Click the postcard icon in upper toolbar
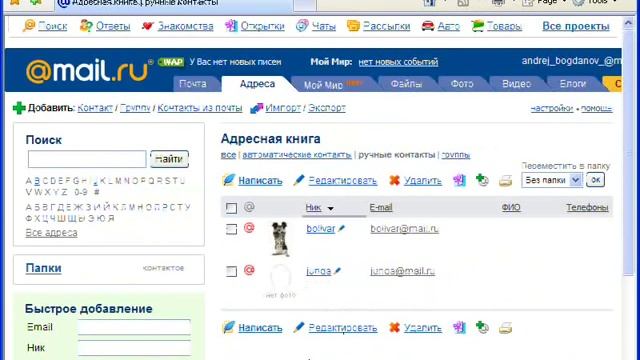The height and width of the screenshot is (360, 640). point(460,180)
